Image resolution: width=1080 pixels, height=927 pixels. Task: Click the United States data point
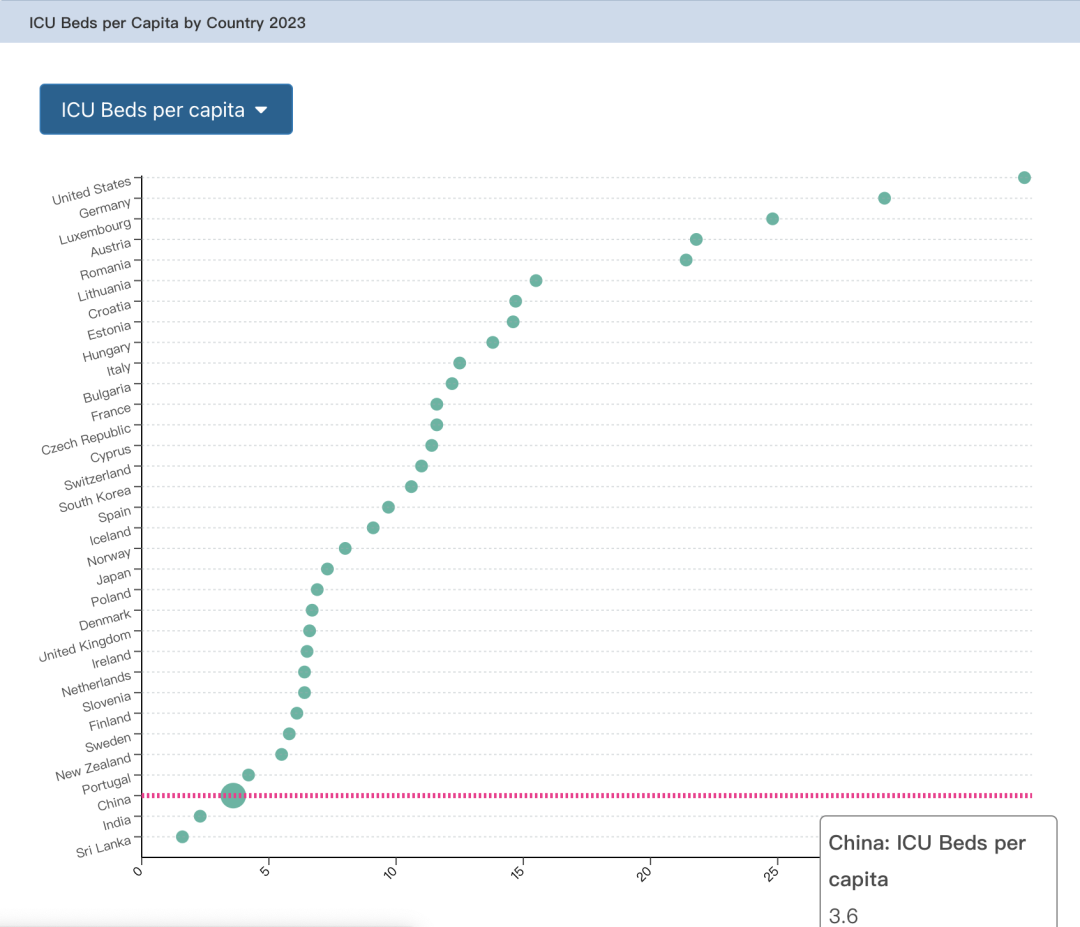coord(1024,178)
